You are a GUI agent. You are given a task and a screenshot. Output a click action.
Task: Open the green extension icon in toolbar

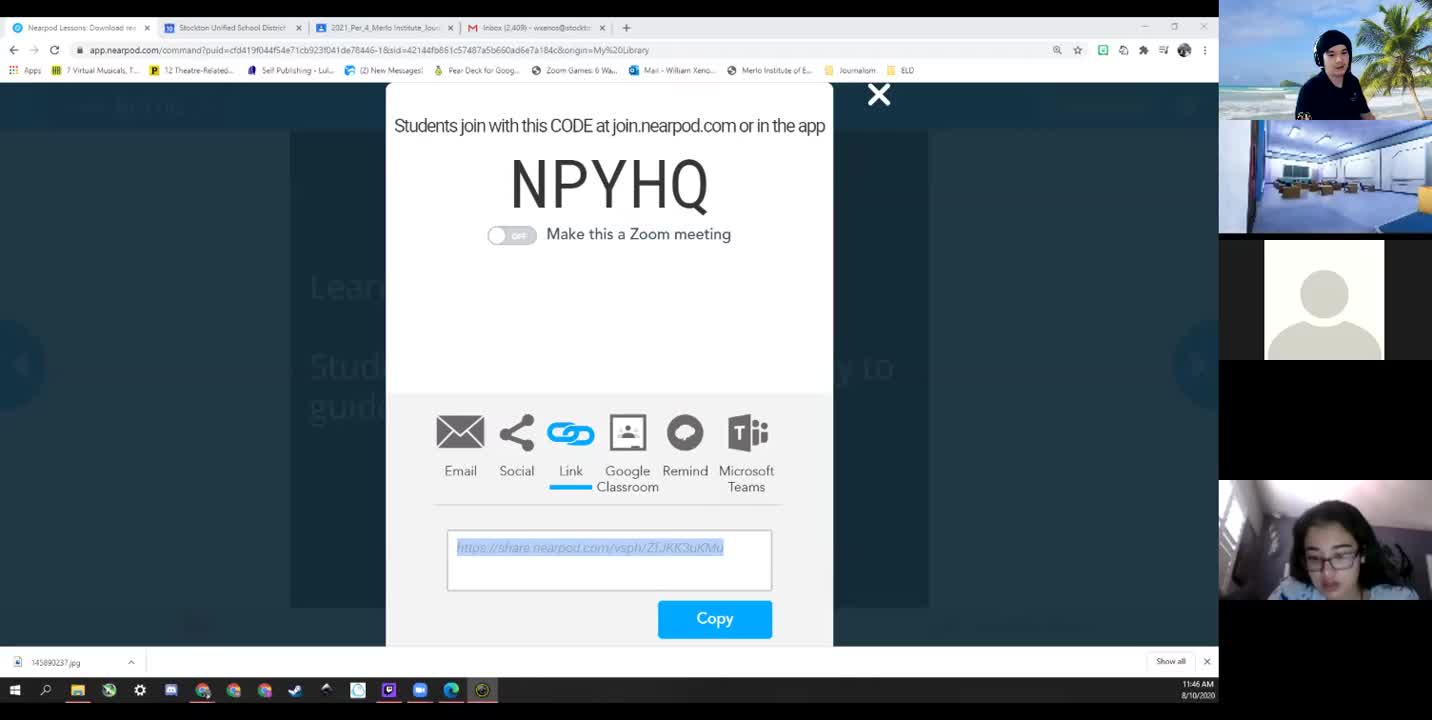coord(1103,50)
